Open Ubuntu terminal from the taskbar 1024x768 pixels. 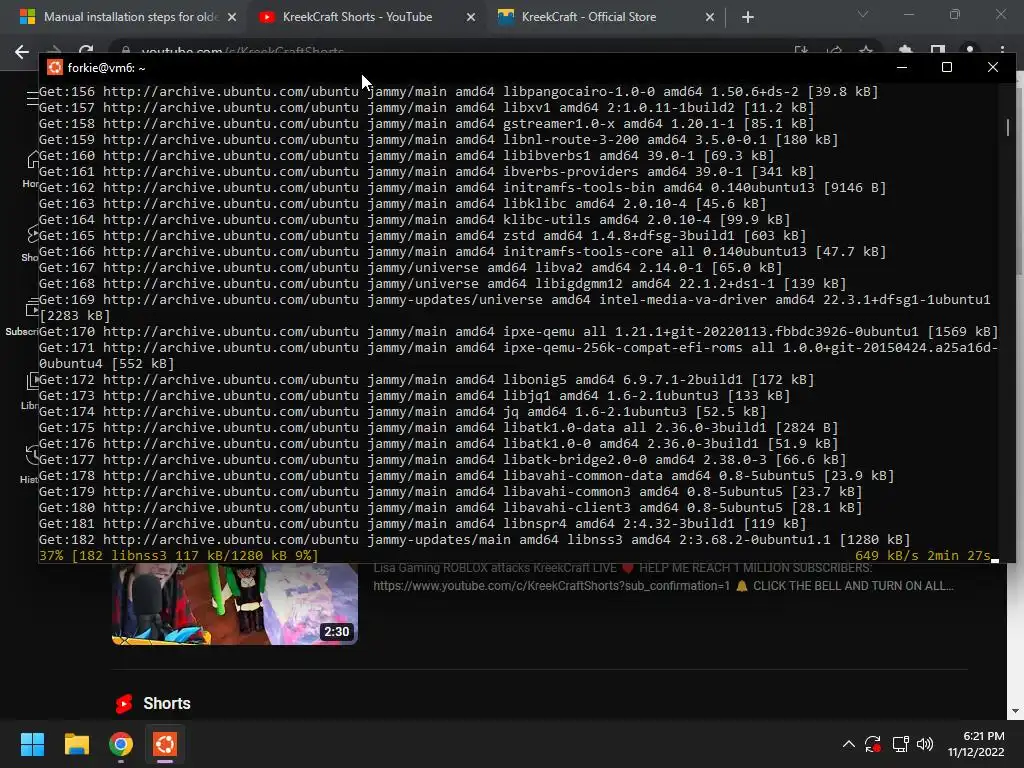point(165,744)
